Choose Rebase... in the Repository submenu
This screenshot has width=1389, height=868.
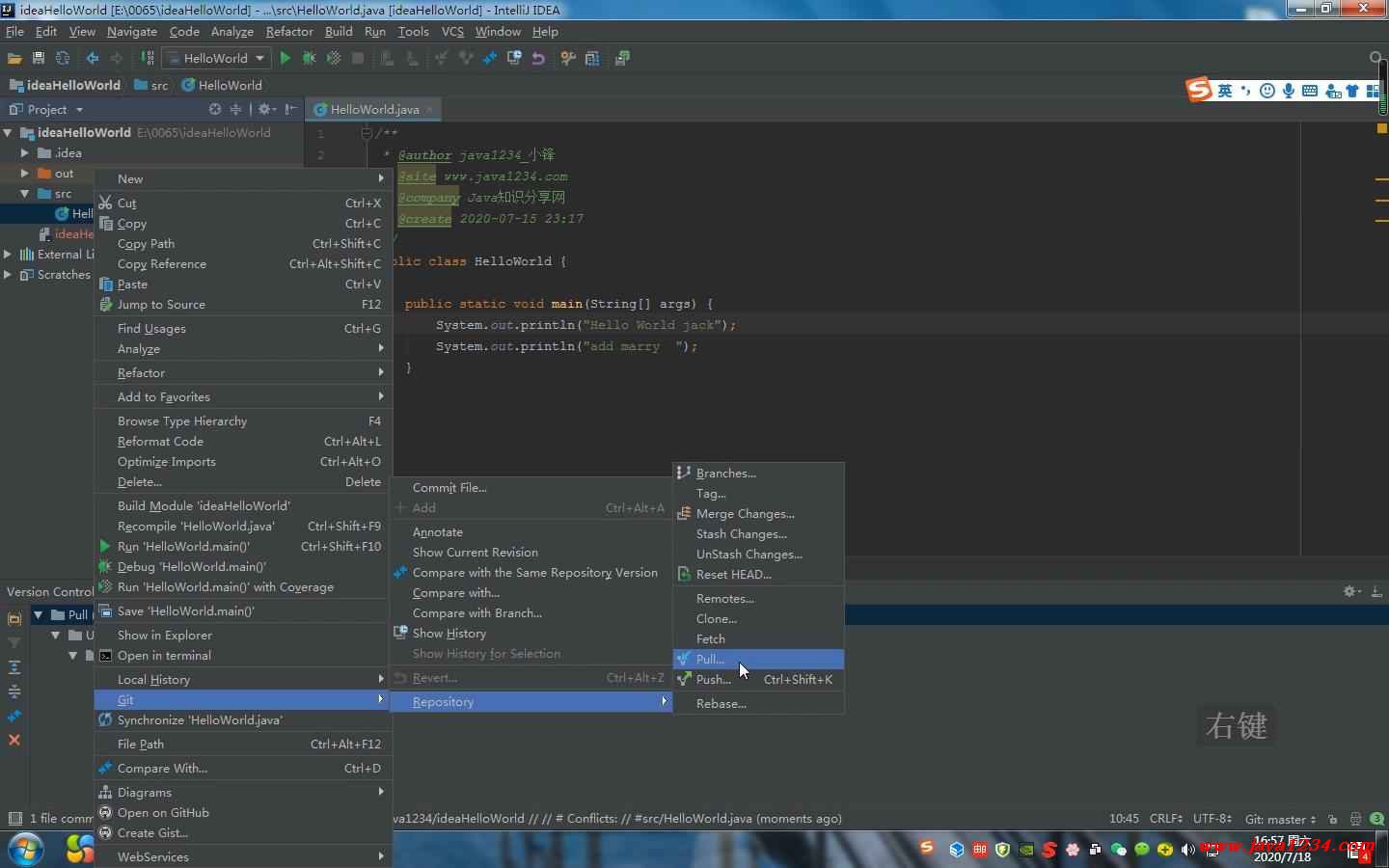[x=758, y=704]
